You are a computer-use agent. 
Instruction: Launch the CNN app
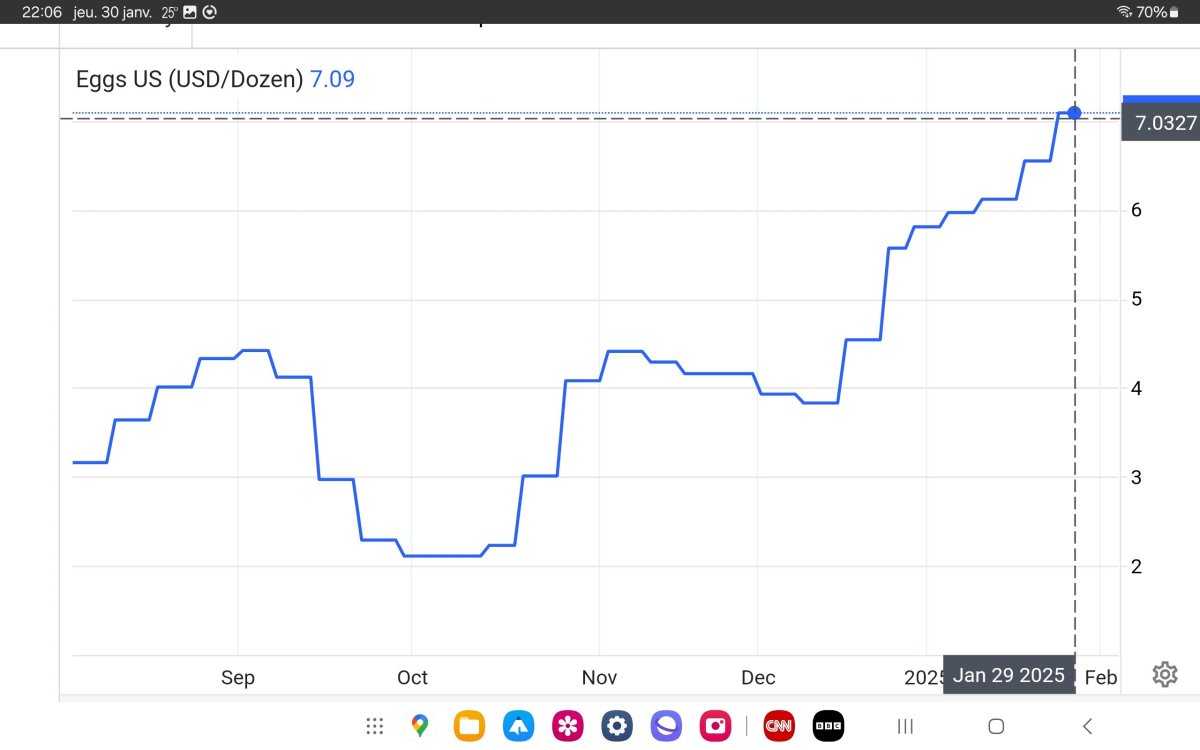(x=778, y=726)
